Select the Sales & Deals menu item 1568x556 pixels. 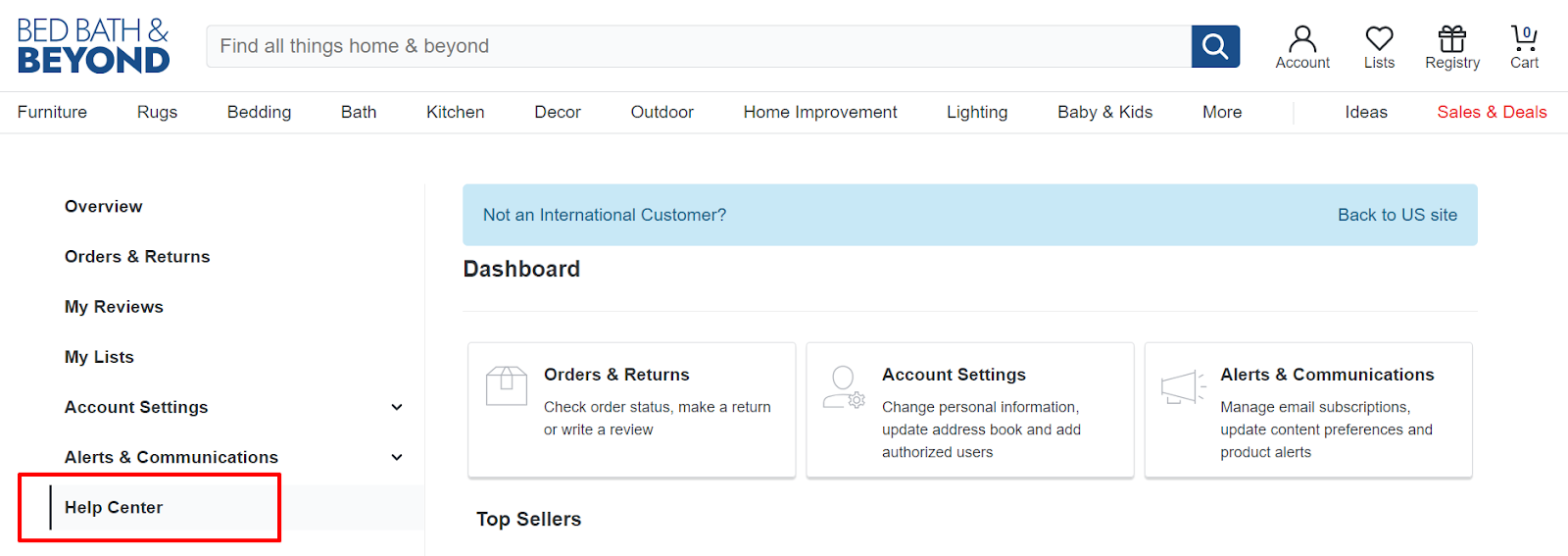point(1492,112)
